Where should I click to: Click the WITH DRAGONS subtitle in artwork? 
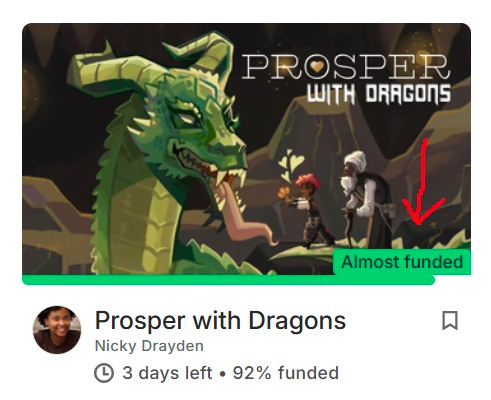379,94
